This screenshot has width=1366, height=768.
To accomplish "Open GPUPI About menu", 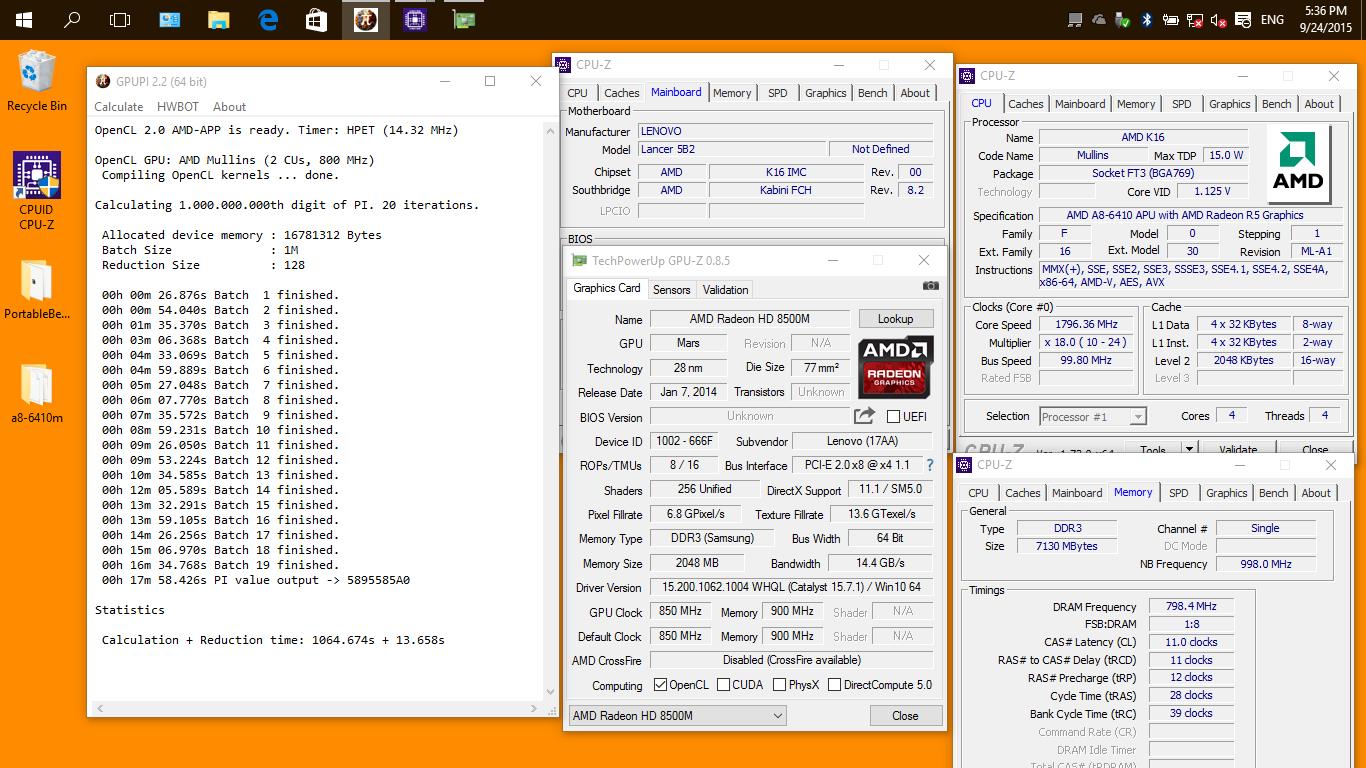I will pyautogui.click(x=229, y=107).
